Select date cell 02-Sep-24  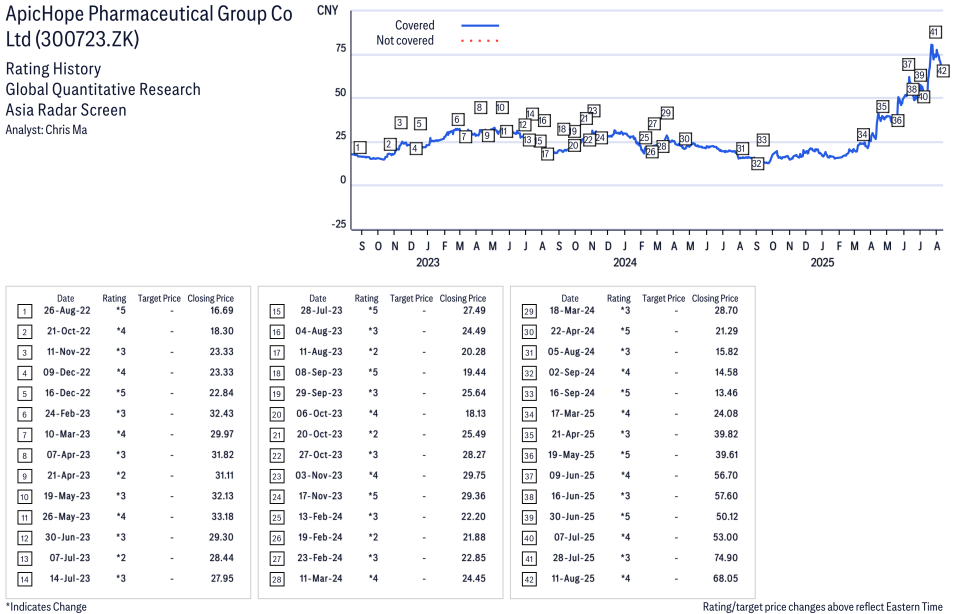[572, 372]
